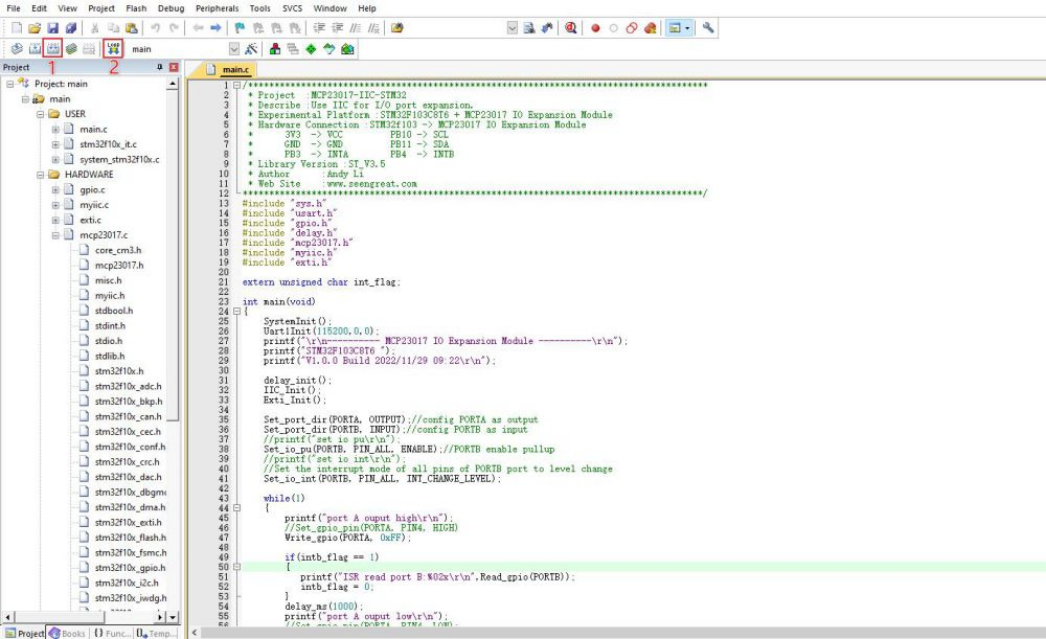This screenshot has height=639, width=1046.
Task: Expand the main.c node in project tree
Action: tap(57, 129)
